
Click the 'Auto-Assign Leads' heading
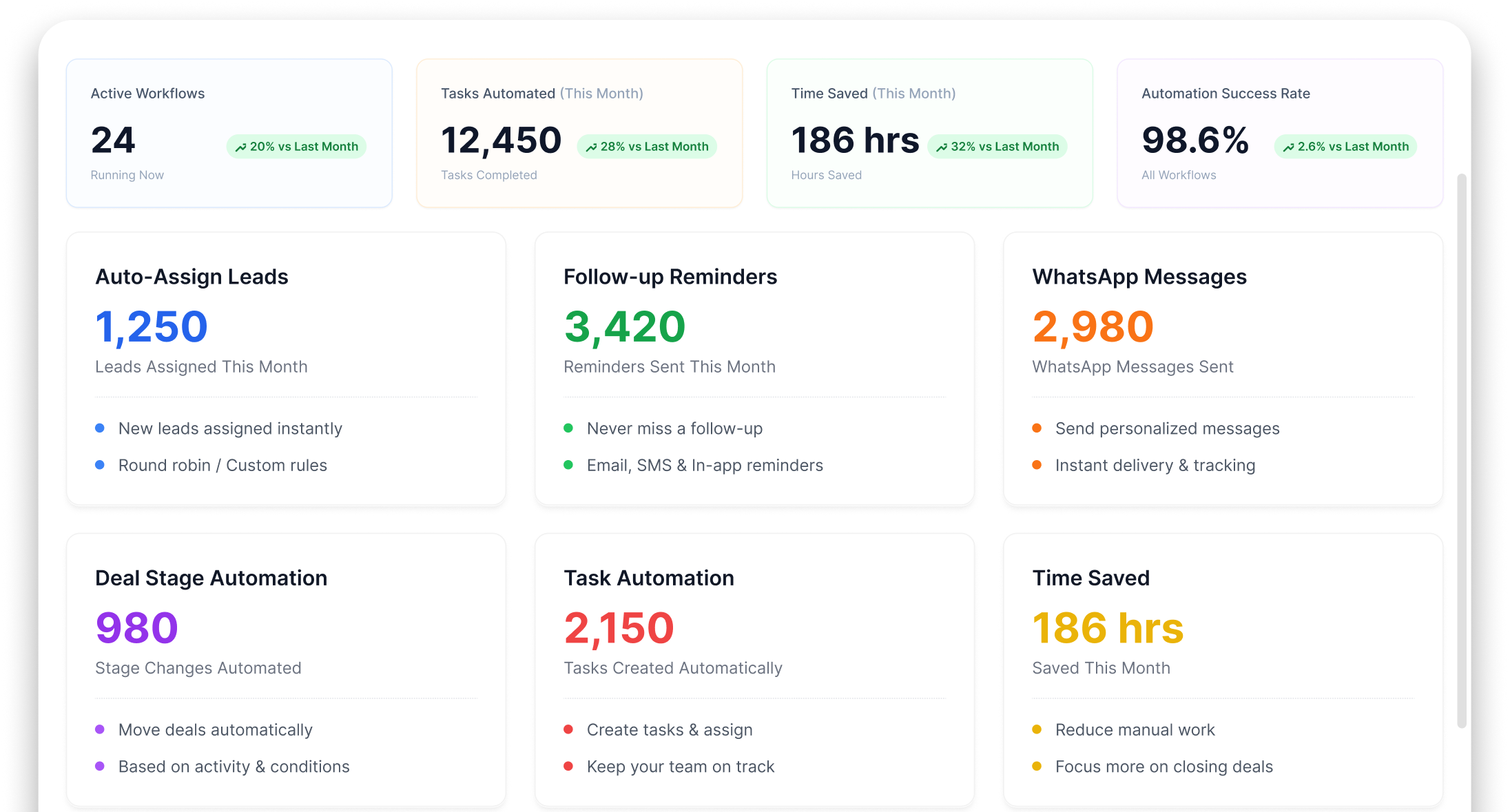pyautogui.click(x=192, y=277)
